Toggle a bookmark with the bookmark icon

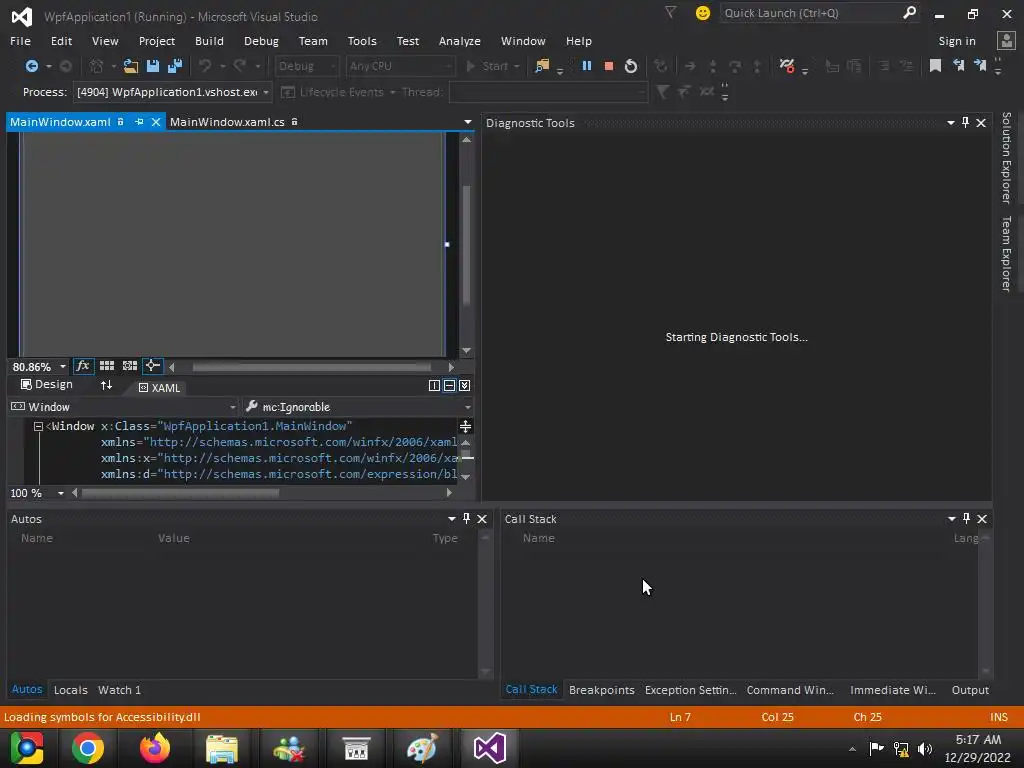(x=935, y=66)
